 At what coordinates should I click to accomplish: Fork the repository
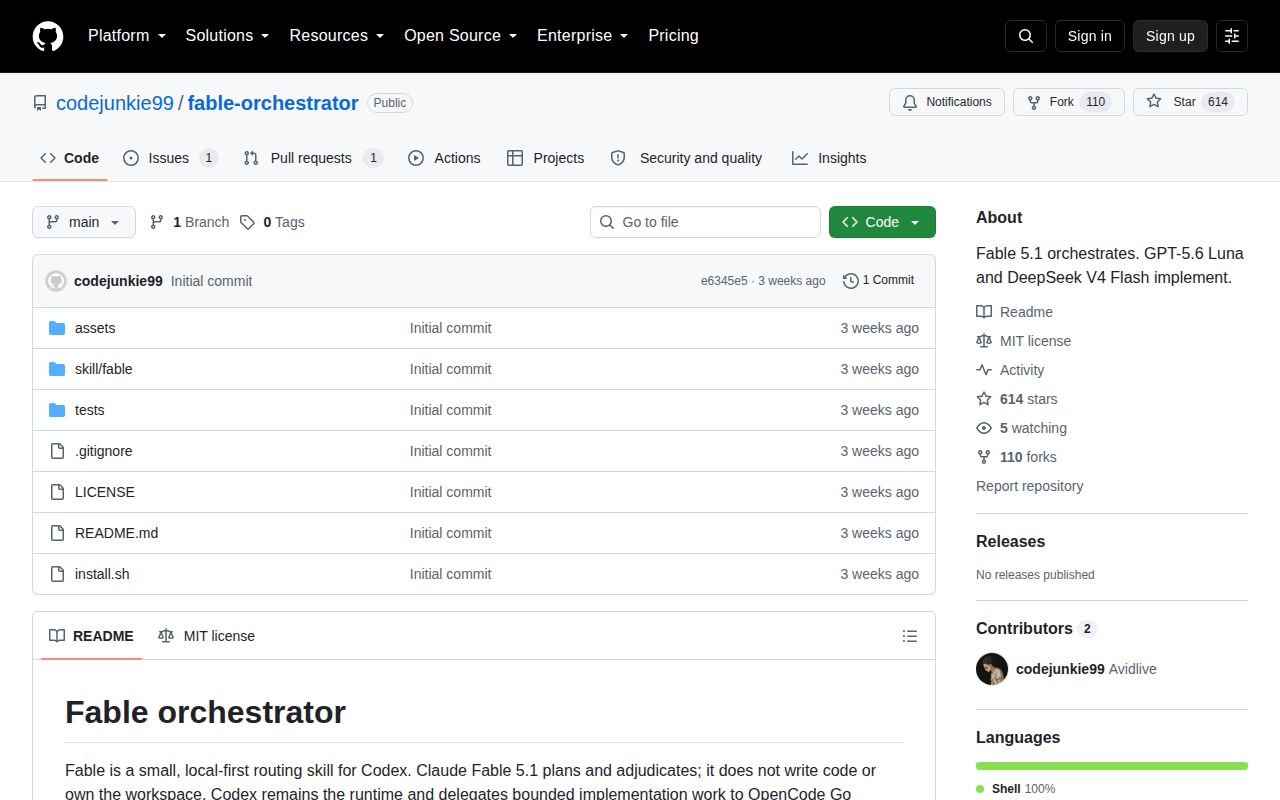[x=1069, y=102]
